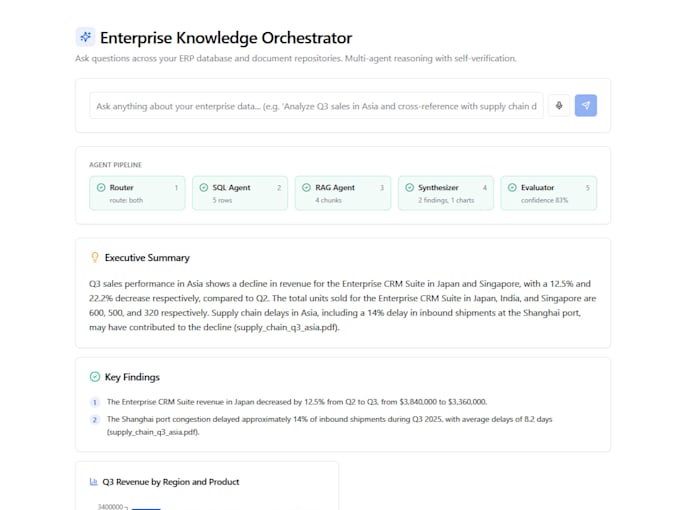Select the RAG Agent 4 chunks card
This screenshot has height=510, width=680.
[343, 193]
